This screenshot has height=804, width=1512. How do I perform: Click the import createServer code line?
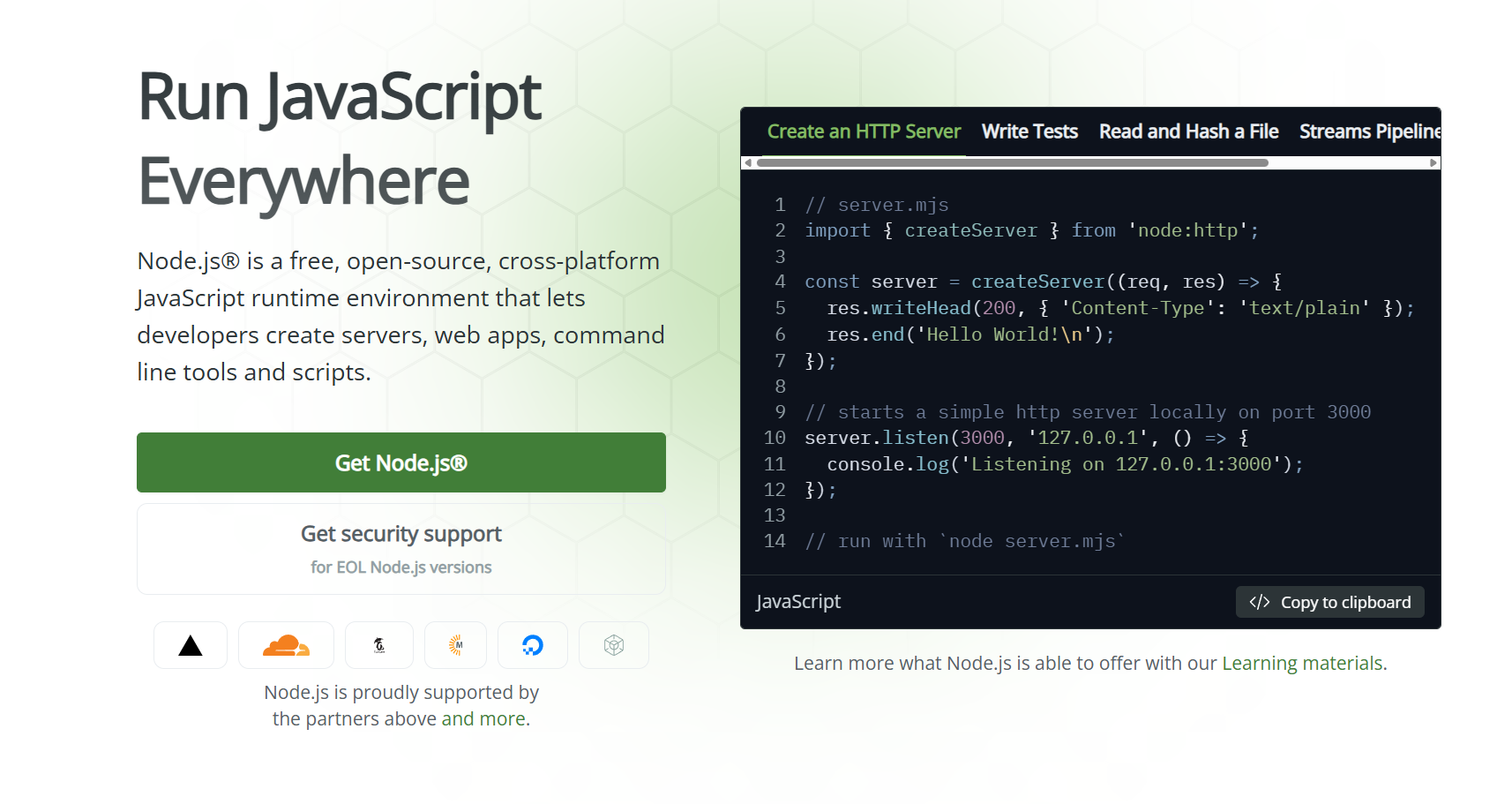coord(1032,230)
